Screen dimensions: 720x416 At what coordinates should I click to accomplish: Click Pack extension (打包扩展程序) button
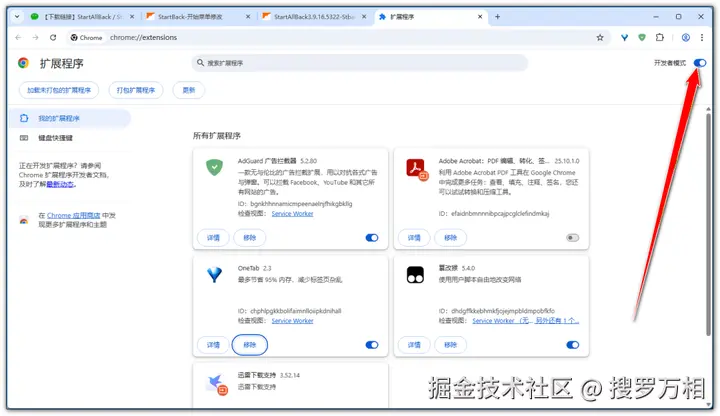[135, 90]
